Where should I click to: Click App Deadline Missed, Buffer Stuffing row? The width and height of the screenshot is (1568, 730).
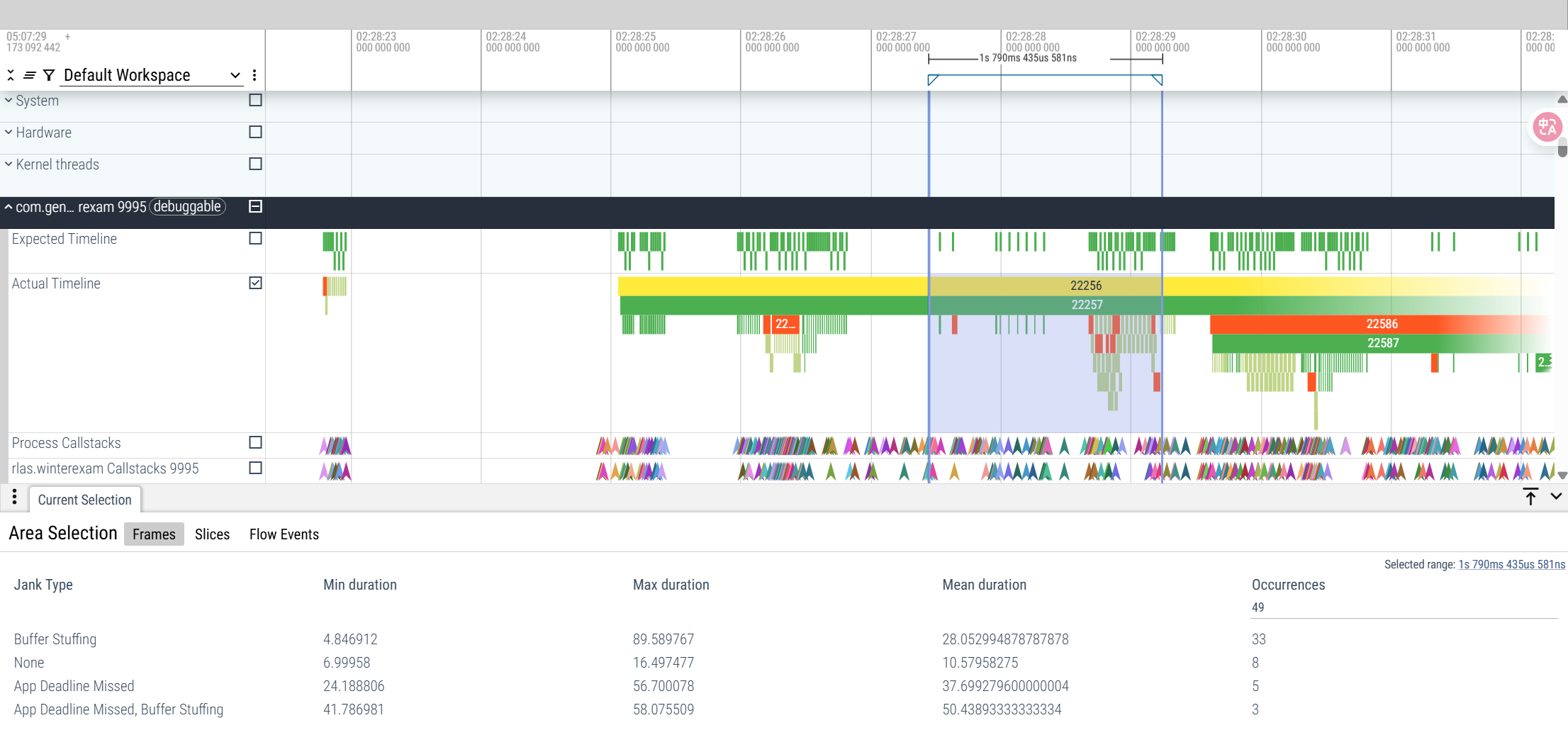pos(118,709)
